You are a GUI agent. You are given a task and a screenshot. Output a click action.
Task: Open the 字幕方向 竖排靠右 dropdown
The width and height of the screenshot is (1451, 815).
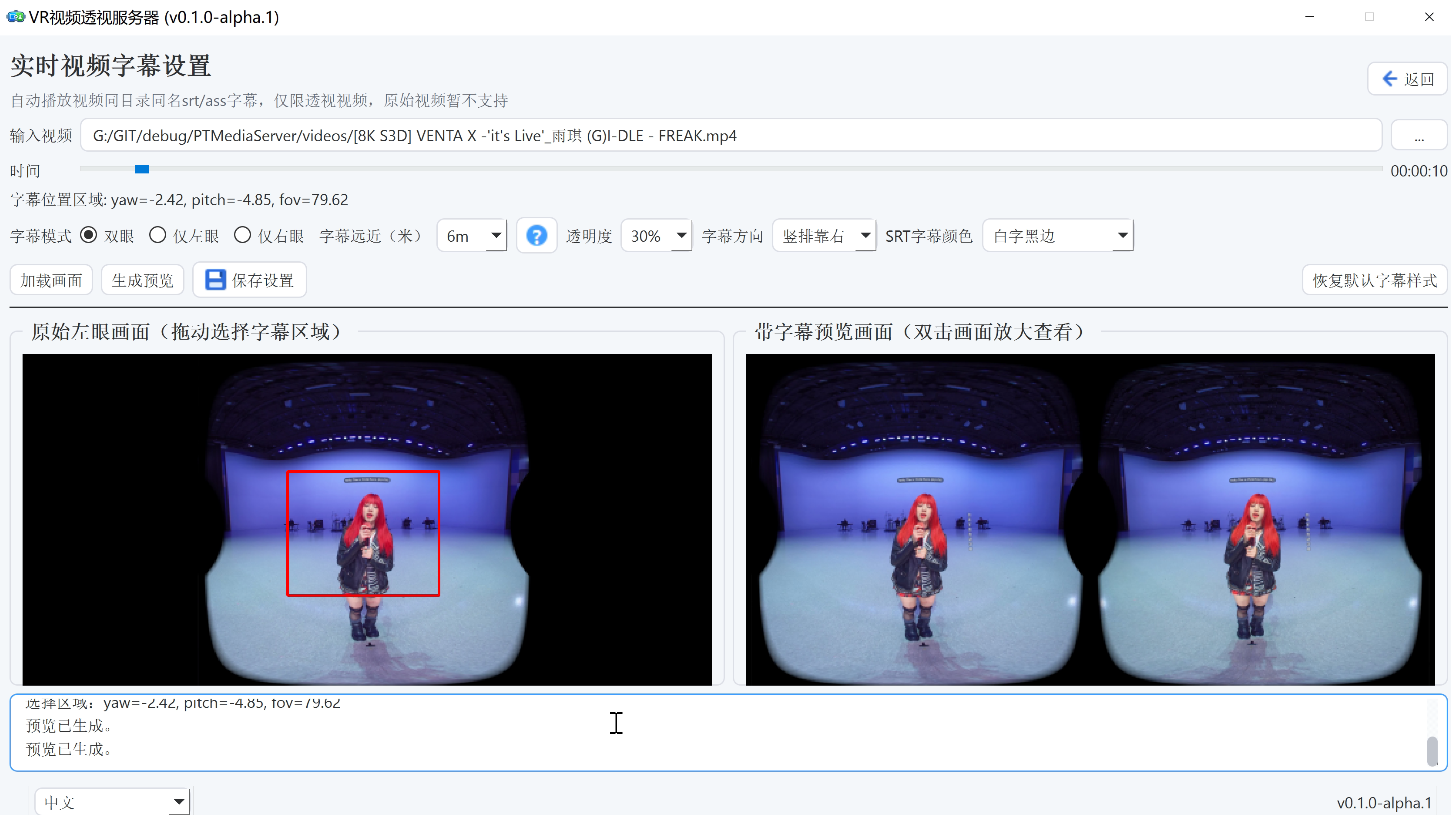point(824,236)
